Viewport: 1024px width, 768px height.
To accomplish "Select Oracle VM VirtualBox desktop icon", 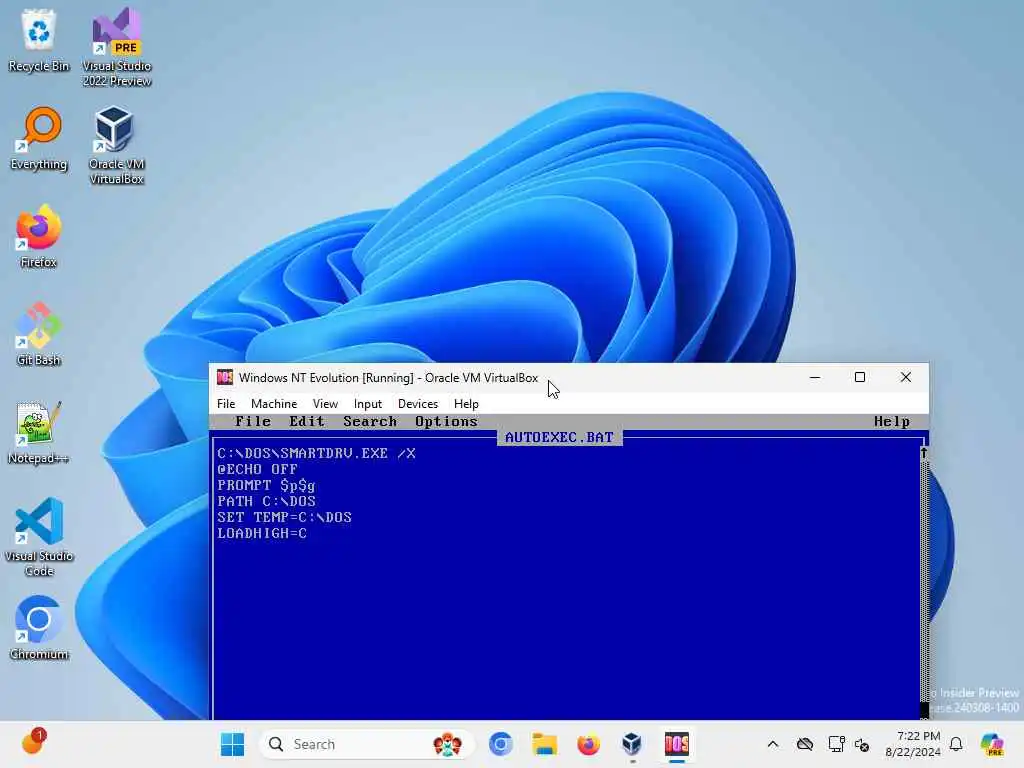I will click(x=117, y=145).
